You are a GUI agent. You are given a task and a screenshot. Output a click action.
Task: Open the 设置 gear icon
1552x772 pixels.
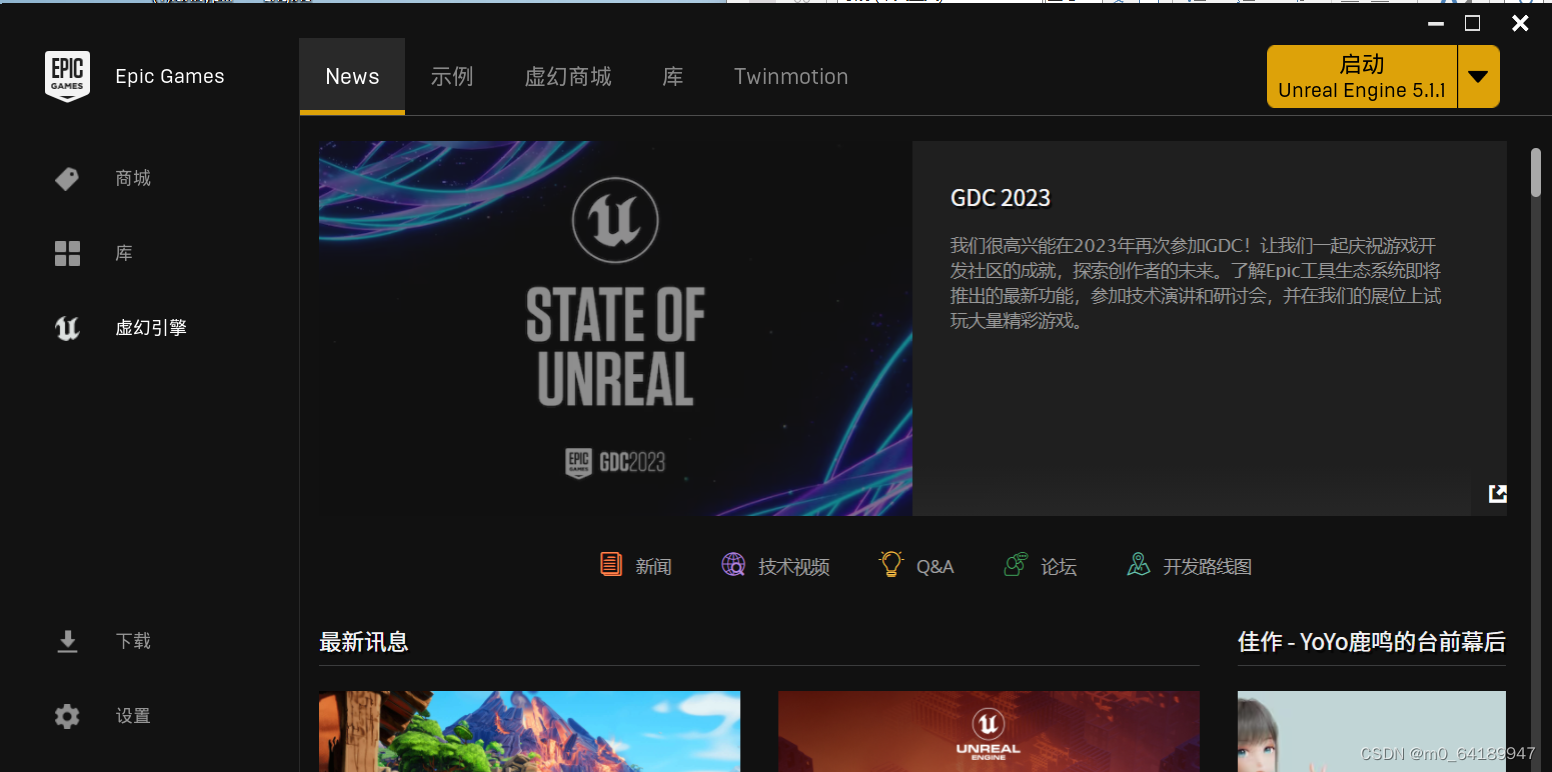[67, 716]
